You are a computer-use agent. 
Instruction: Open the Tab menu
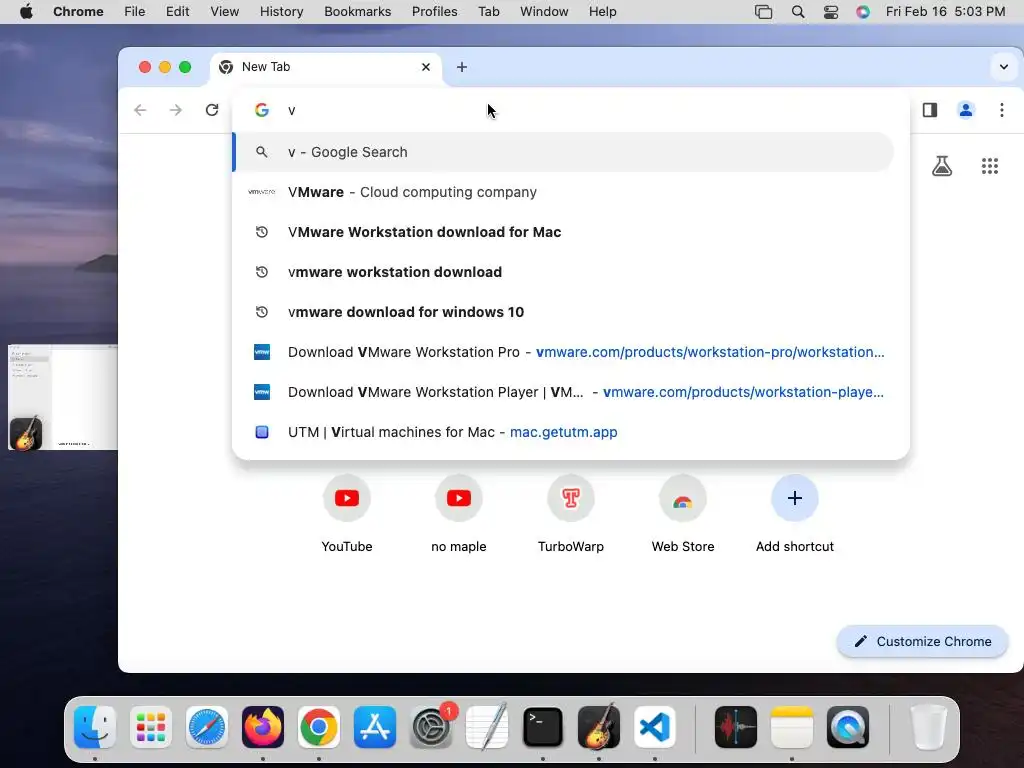coord(488,11)
